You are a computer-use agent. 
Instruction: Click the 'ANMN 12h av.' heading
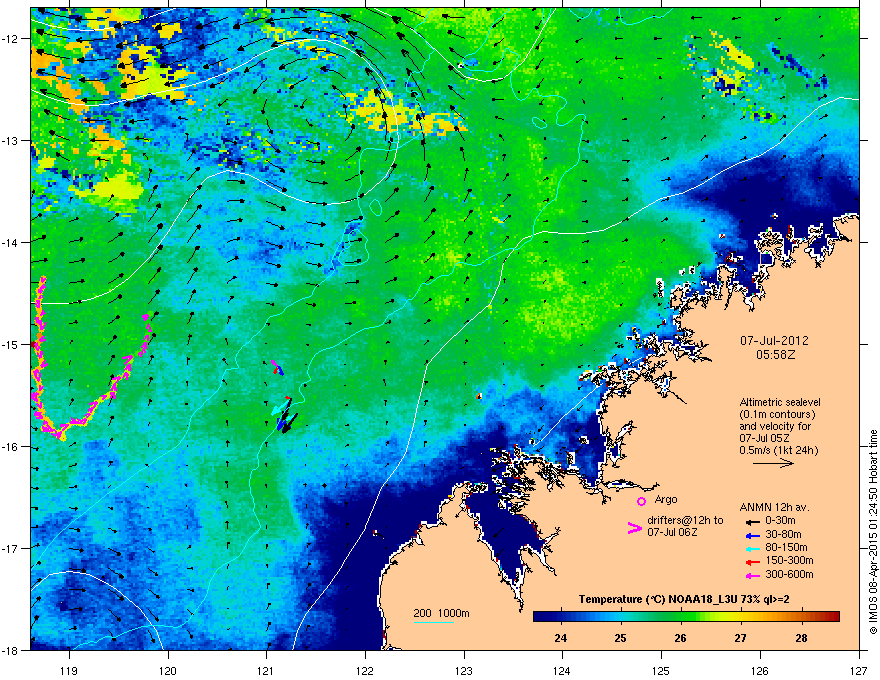click(x=774, y=507)
